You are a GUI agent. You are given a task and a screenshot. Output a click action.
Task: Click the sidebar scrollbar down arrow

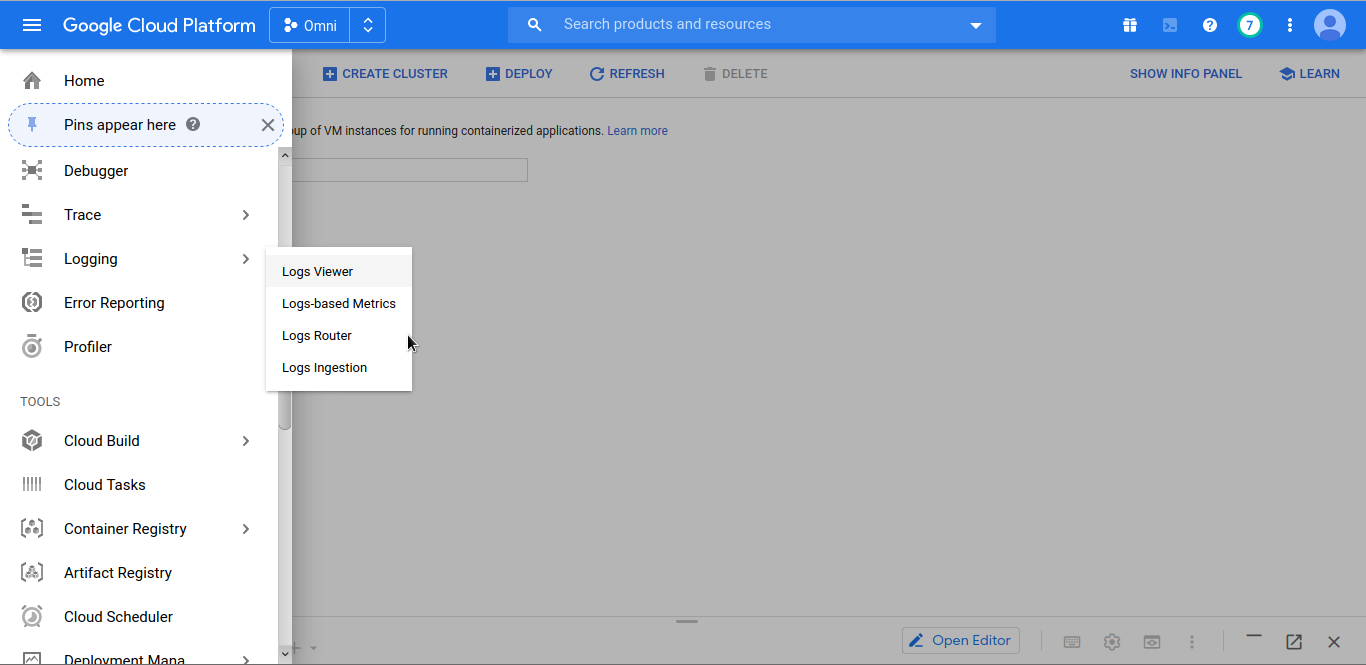click(285, 654)
